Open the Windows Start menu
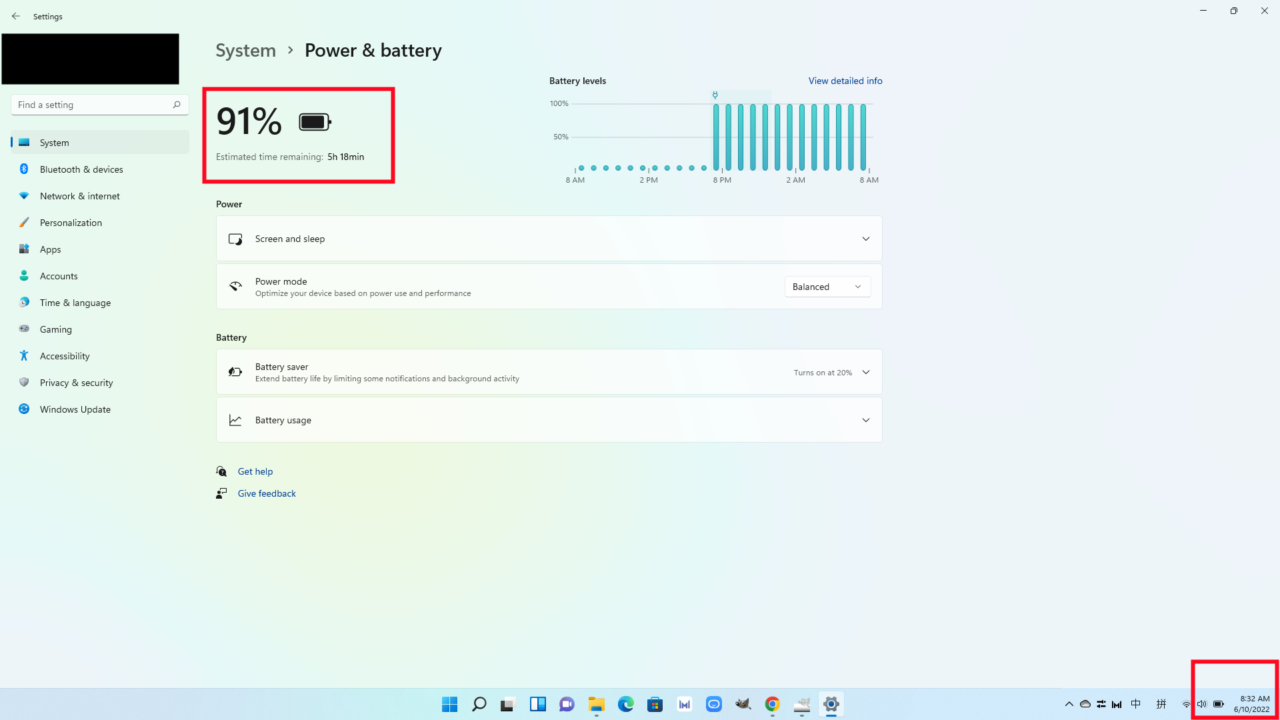This screenshot has width=1280, height=720. click(x=450, y=704)
